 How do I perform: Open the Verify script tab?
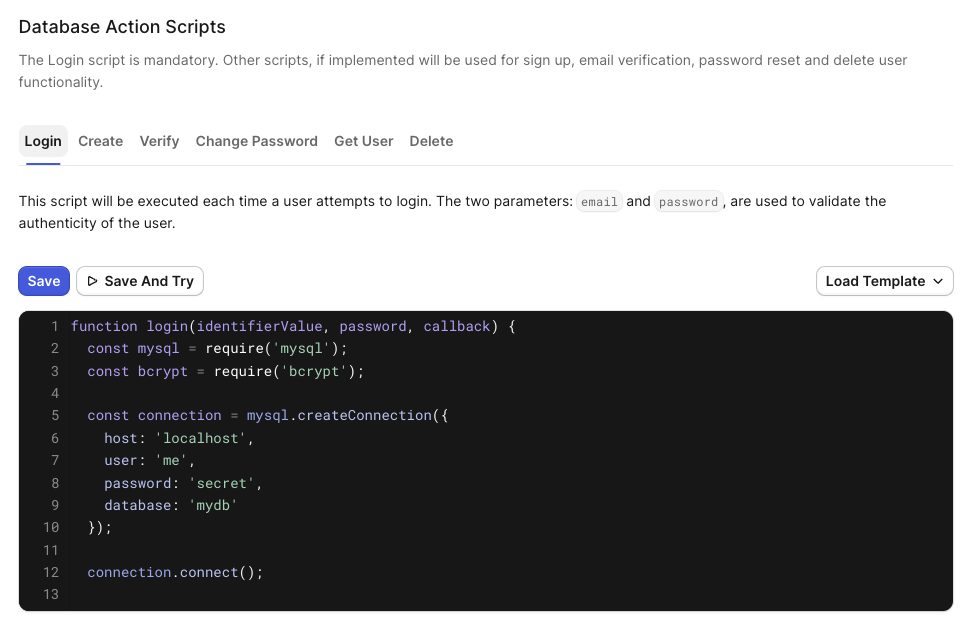point(159,141)
